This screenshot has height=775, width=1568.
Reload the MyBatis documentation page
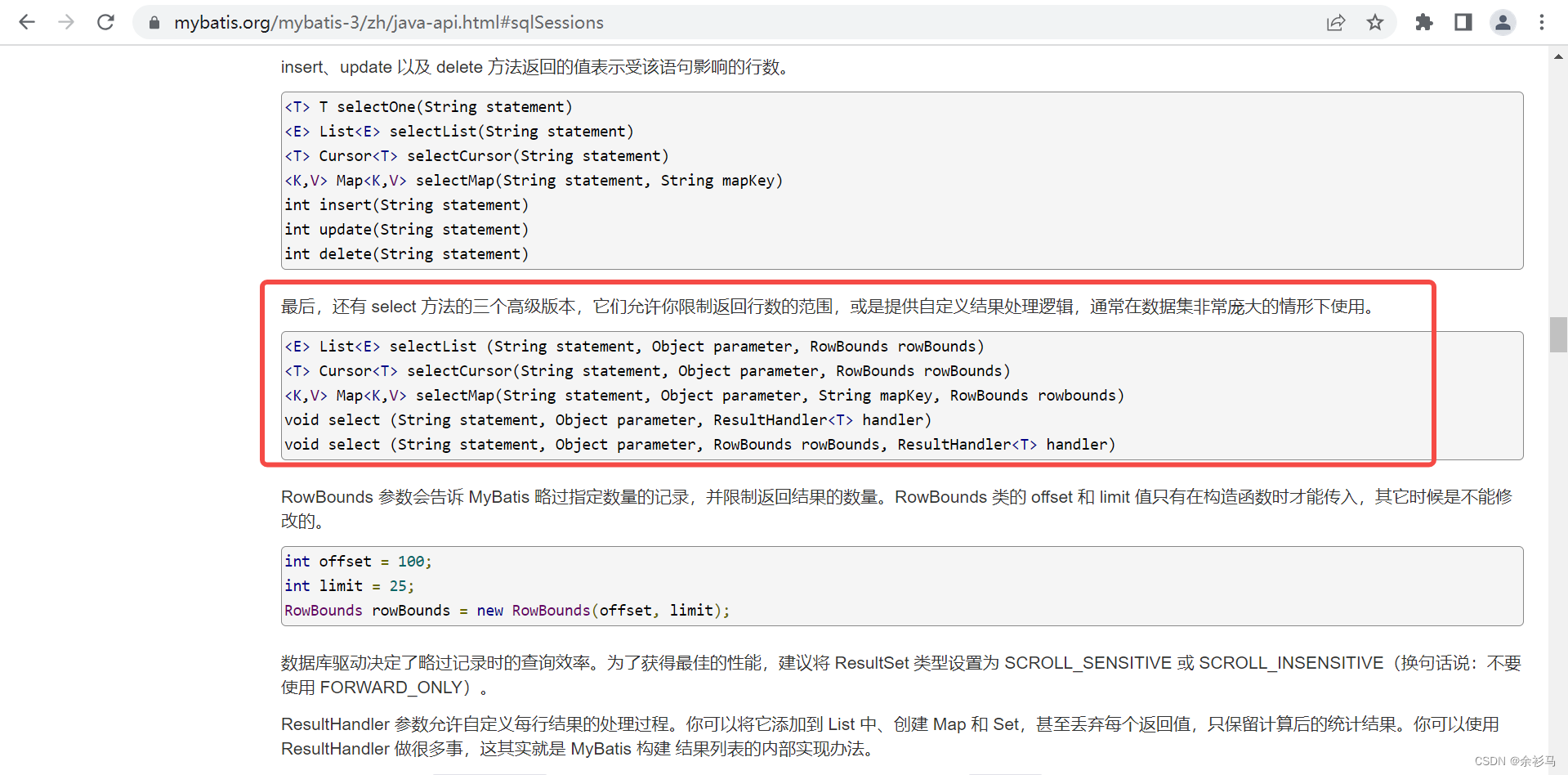point(105,22)
